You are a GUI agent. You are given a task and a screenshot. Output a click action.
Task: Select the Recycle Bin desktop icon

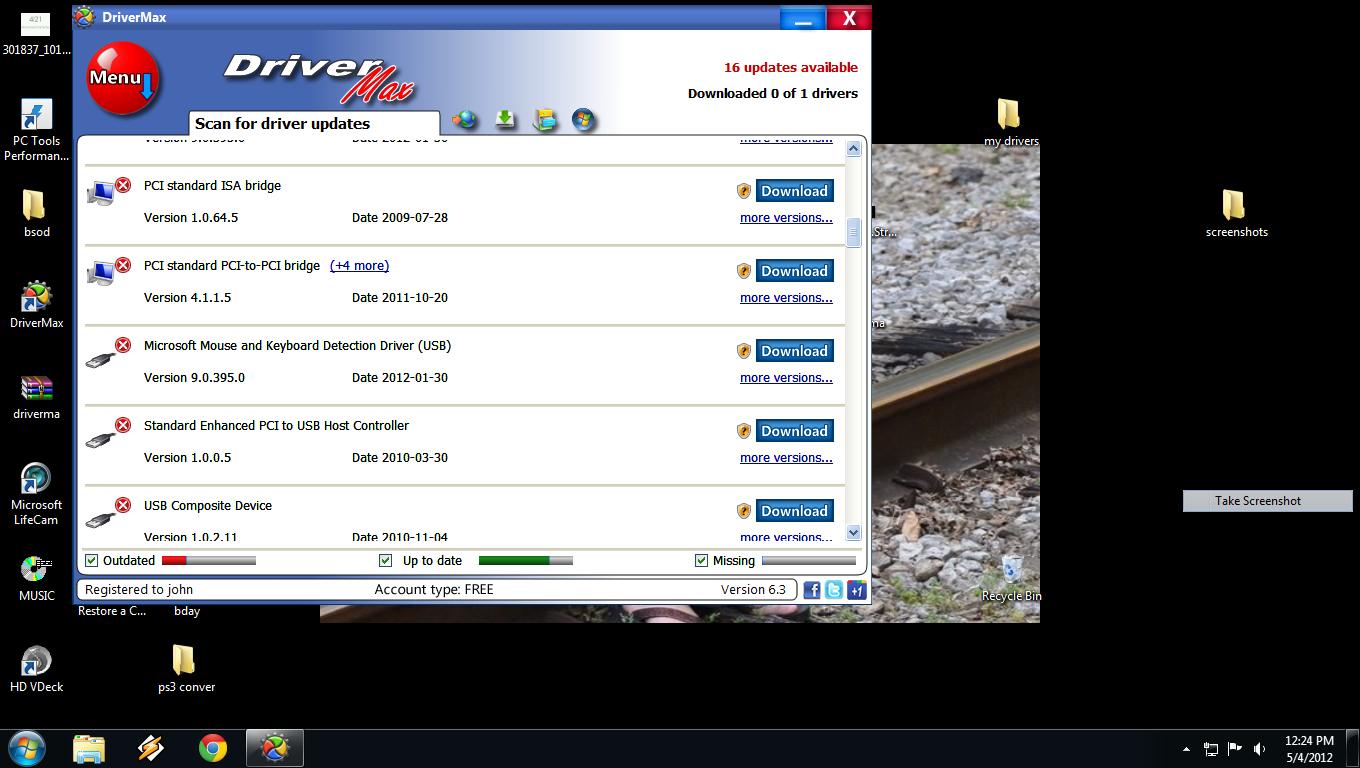click(1011, 579)
